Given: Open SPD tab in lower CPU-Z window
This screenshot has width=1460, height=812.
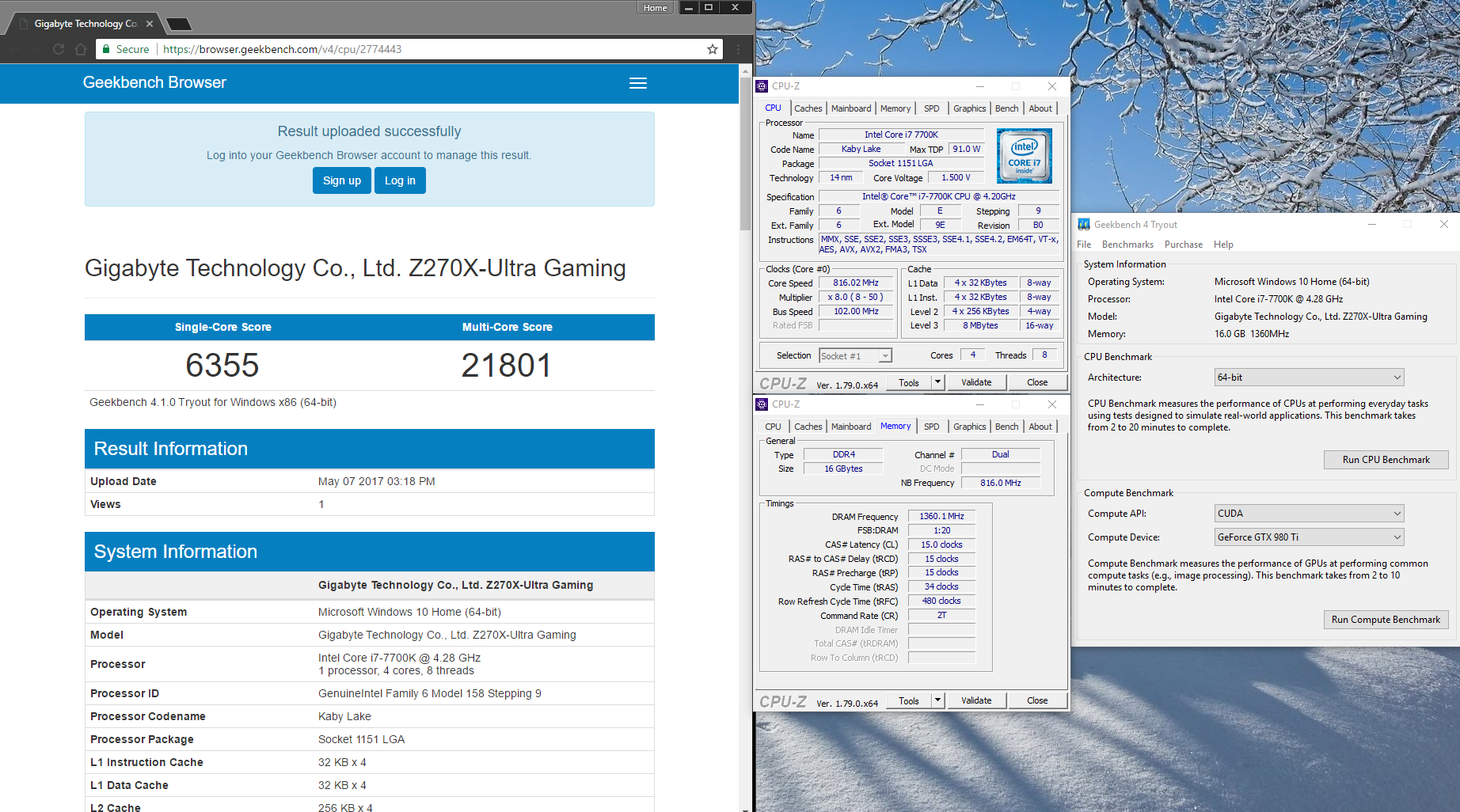Looking at the screenshot, I should pyautogui.click(x=932, y=427).
